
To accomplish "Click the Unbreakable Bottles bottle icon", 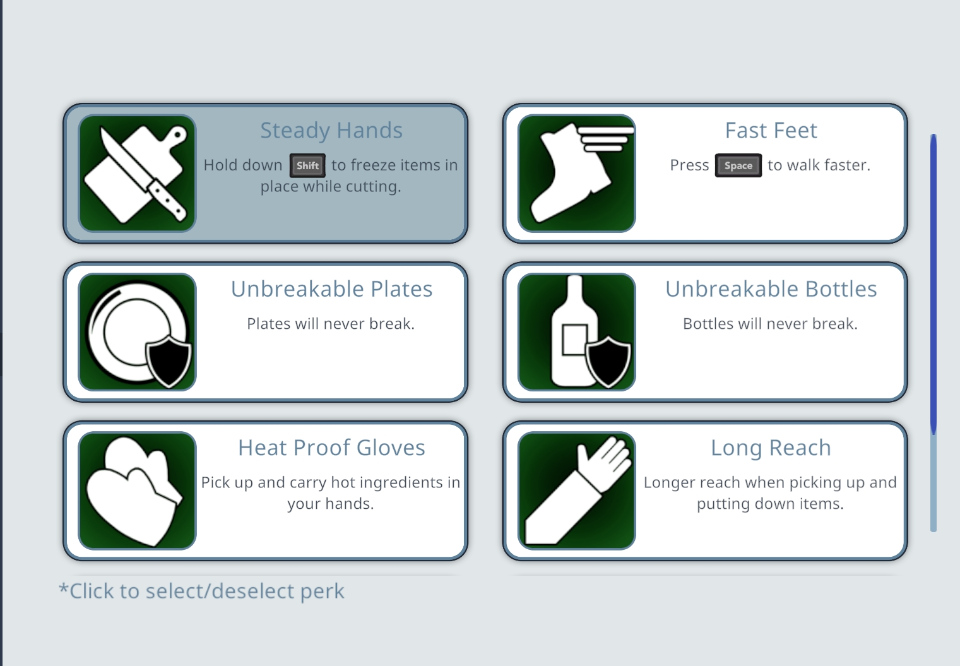I will click(x=577, y=332).
